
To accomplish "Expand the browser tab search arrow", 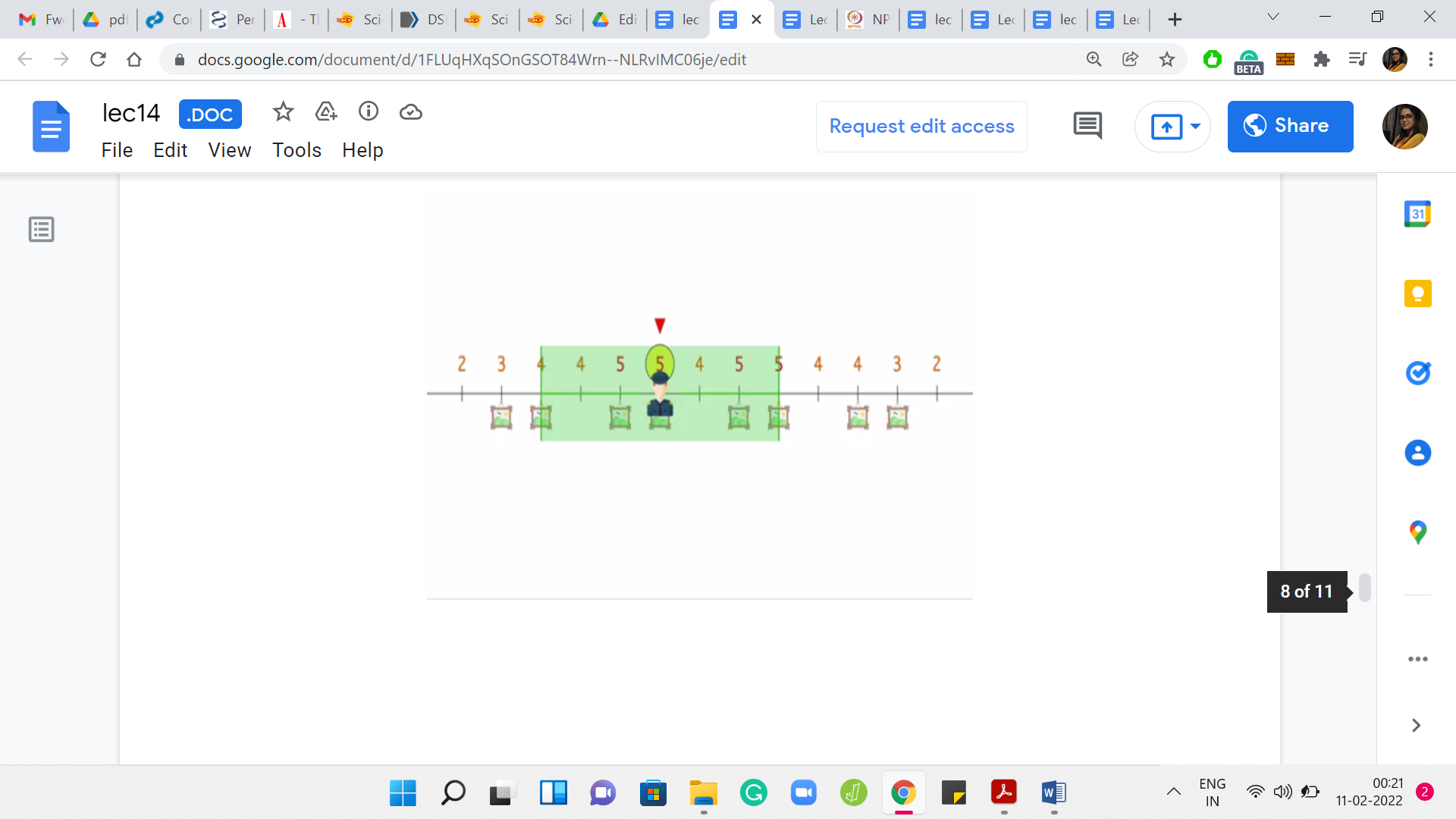I will pos(1273,18).
